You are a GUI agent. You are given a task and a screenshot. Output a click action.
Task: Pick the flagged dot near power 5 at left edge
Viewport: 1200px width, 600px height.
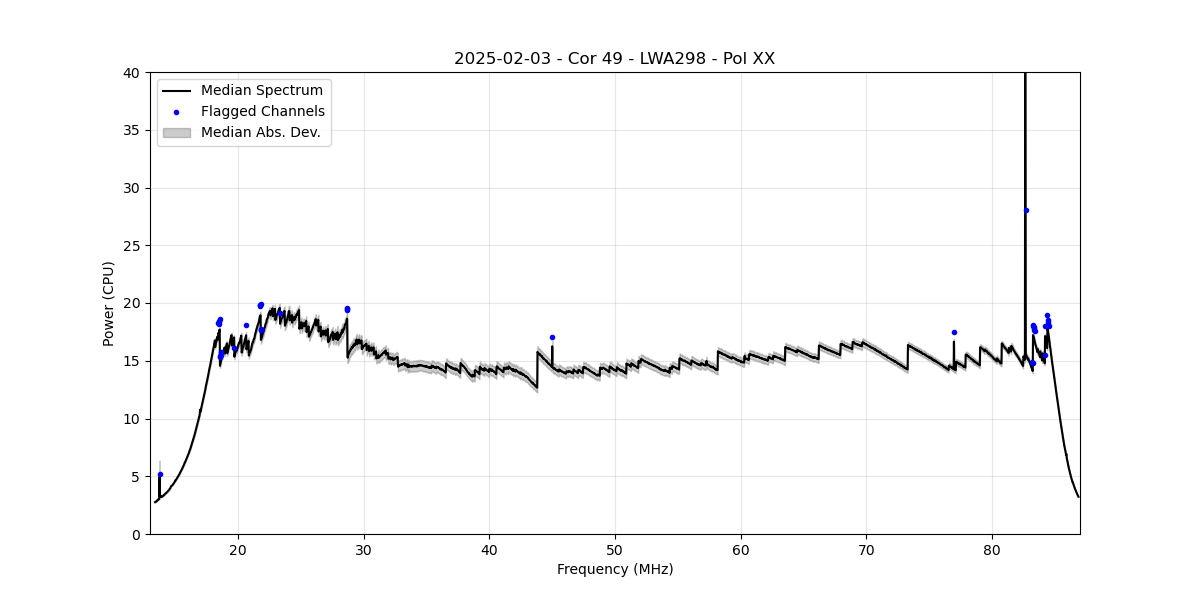tap(160, 474)
